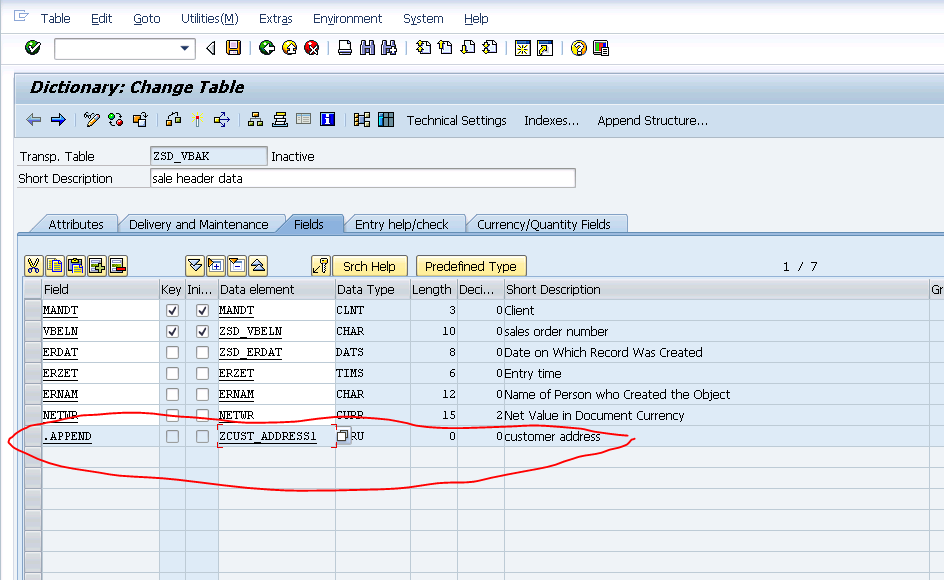Click the Paste rows icon
The image size is (944, 580).
75,265
